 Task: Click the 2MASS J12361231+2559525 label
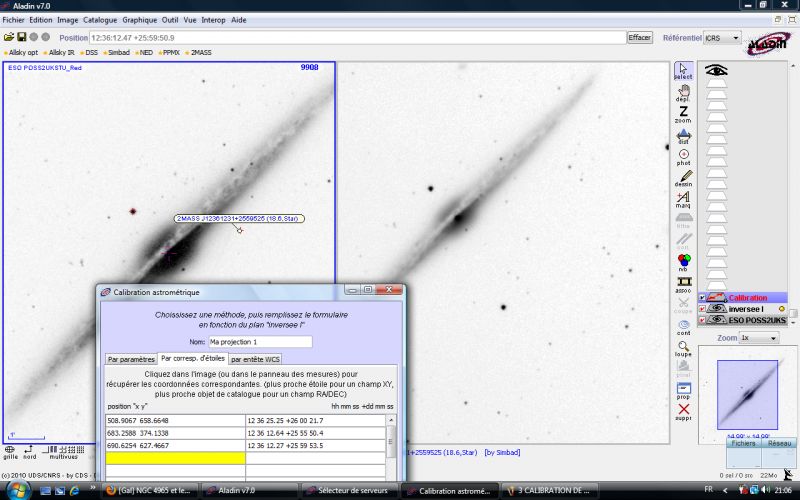[x=239, y=219]
